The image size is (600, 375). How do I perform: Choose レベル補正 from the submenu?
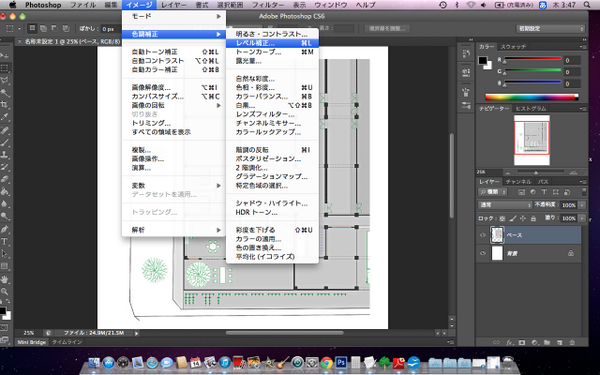[272, 43]
